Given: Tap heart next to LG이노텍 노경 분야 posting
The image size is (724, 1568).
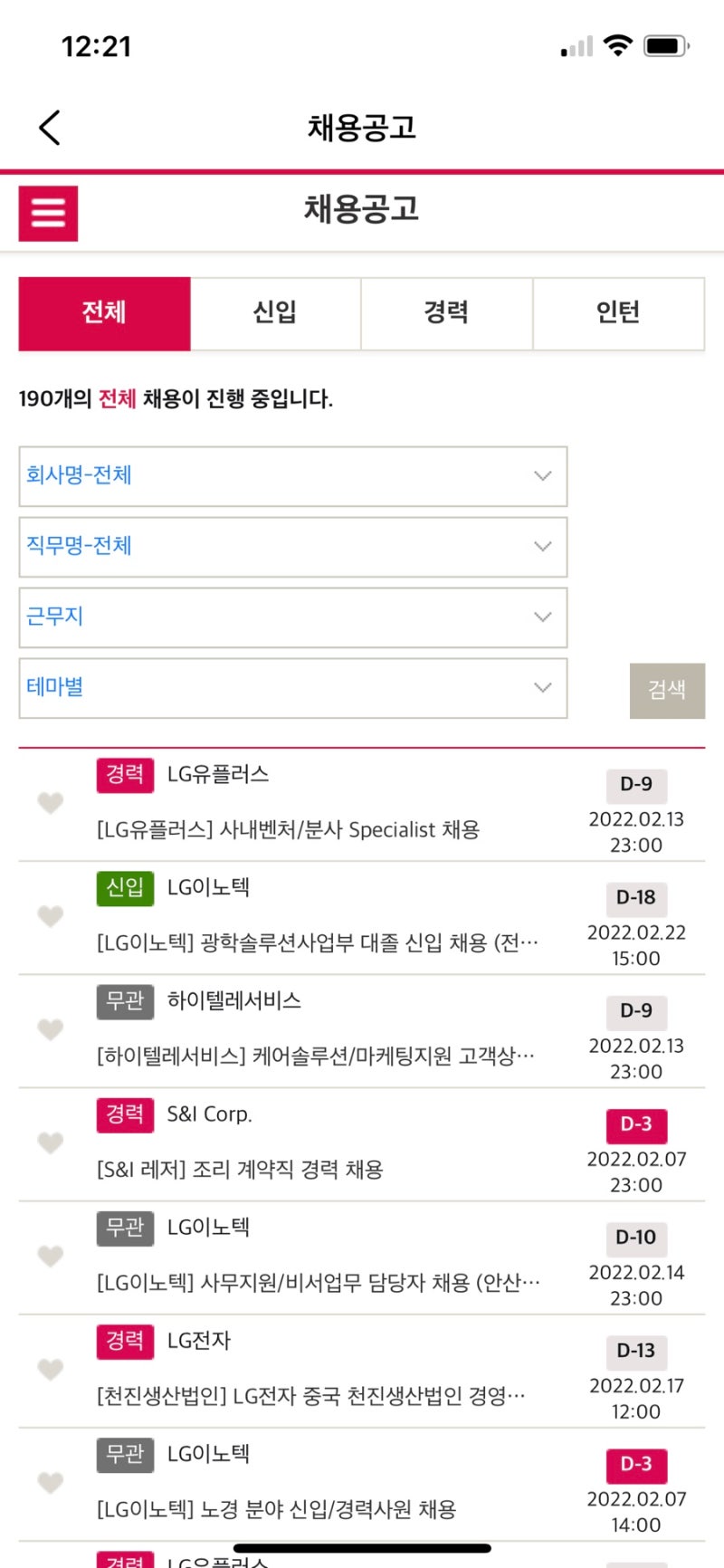Looking at the screenshot, I should click(51, 1482).
